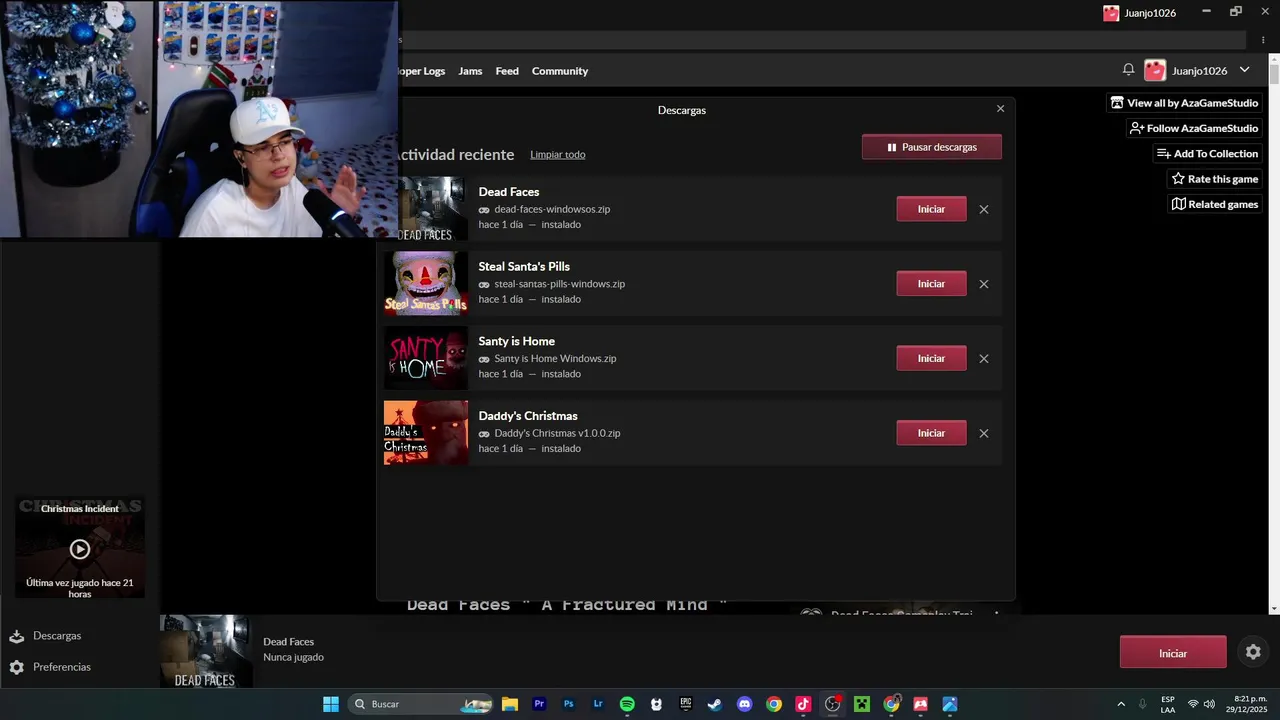Click dead-faces-windowsos.zip file name
Viewport: 1280px width, 720px height.
[x=552, y=210]
